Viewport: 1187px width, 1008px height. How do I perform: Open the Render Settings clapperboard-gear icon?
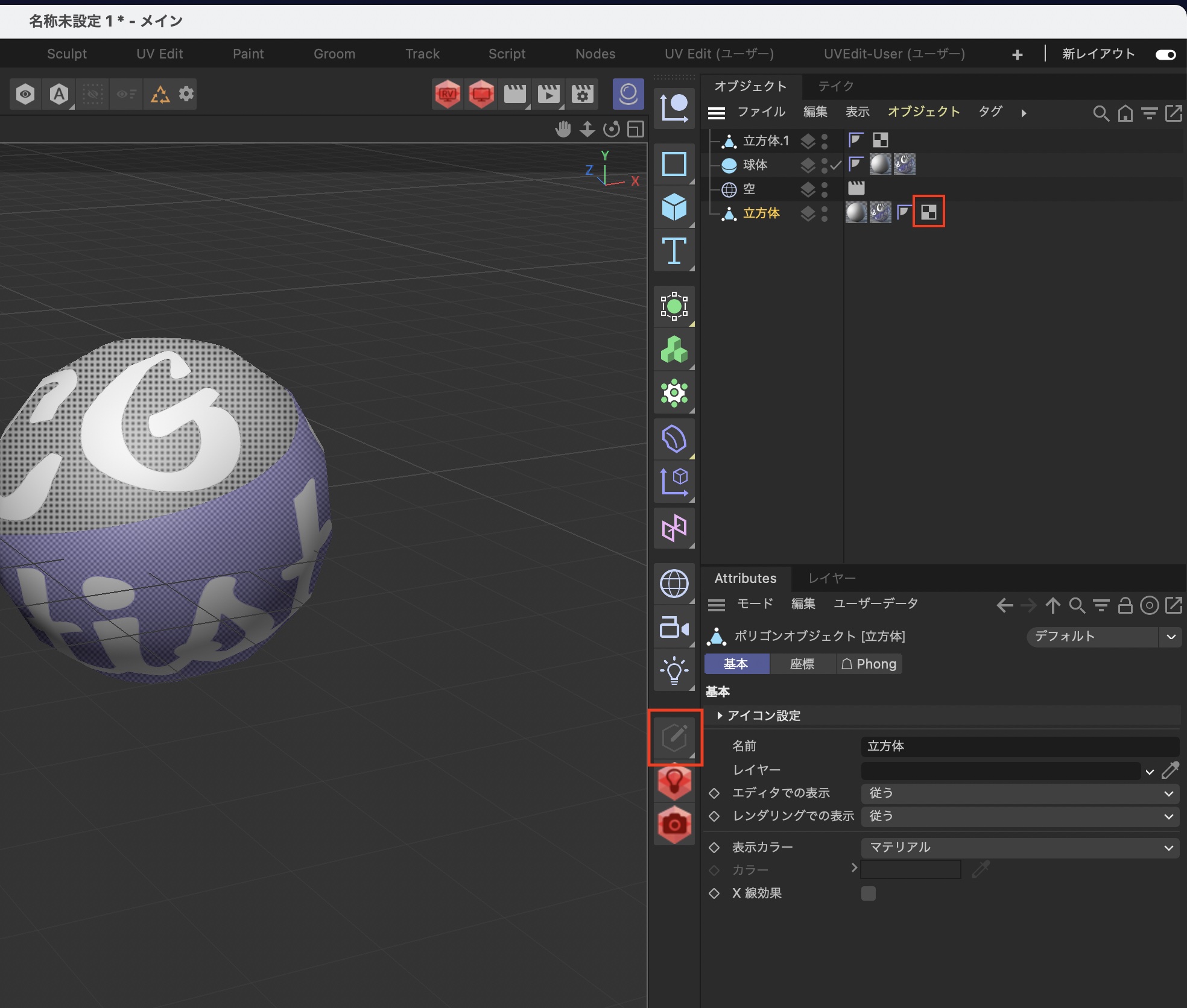point(582,94)
